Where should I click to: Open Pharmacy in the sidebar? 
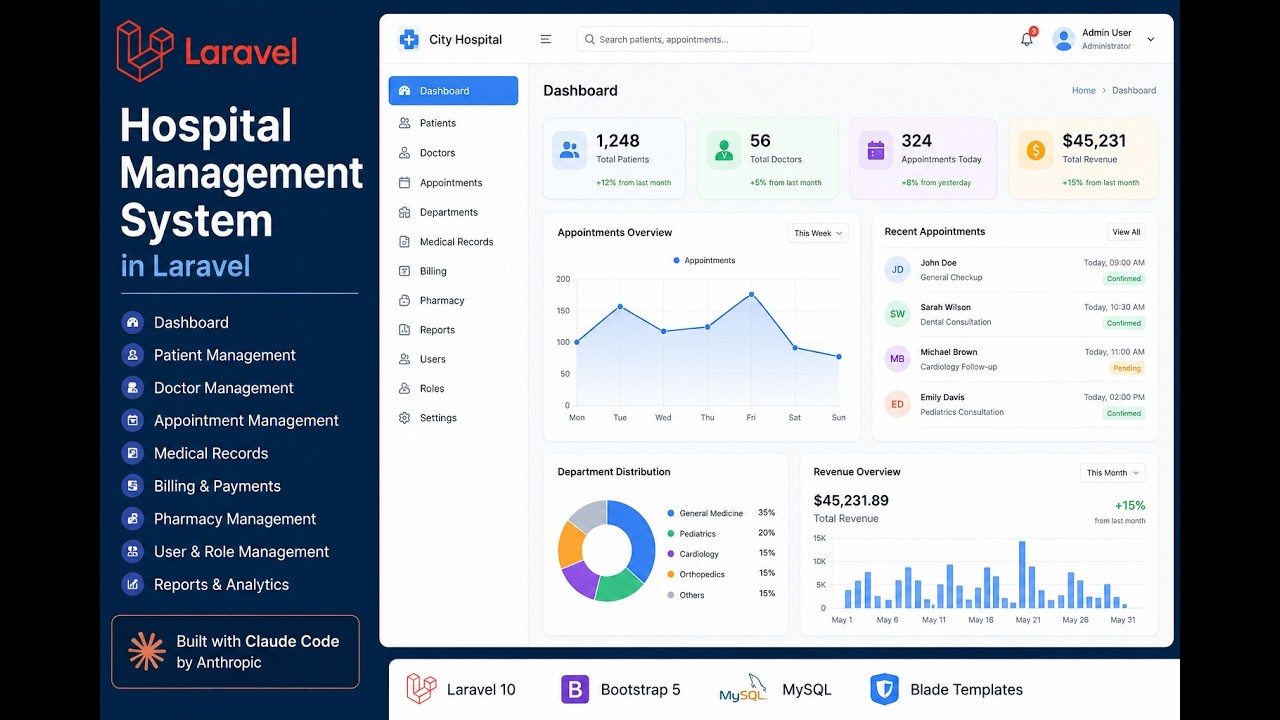(453, 300)
